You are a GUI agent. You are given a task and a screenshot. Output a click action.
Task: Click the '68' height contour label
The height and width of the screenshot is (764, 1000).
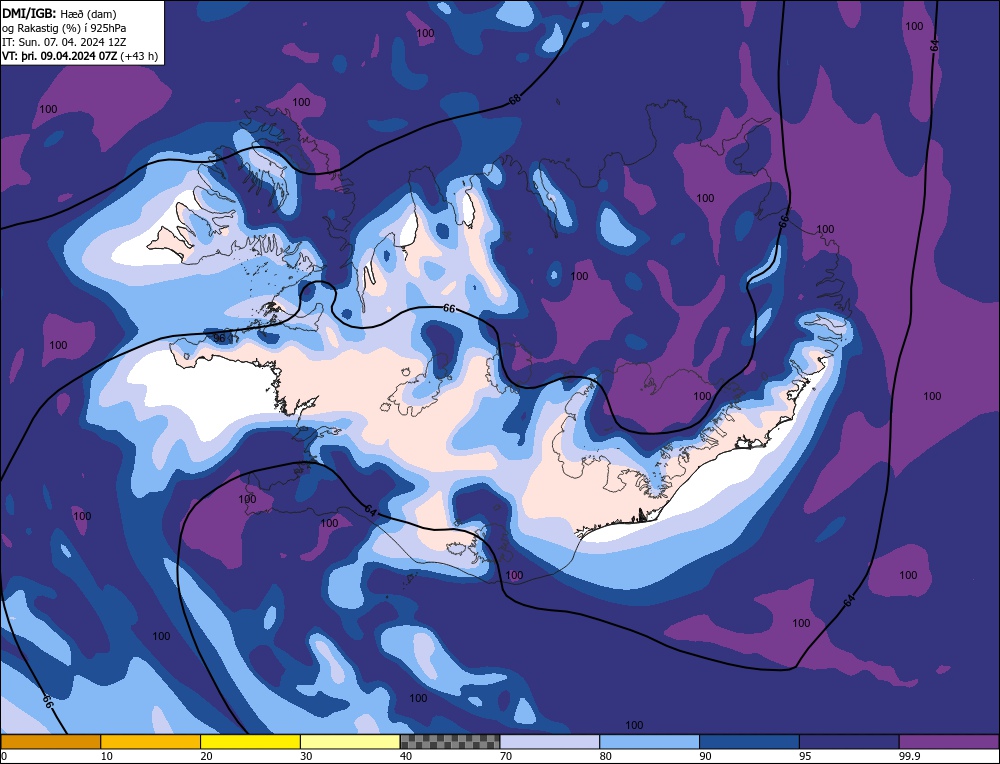(515, 99)
